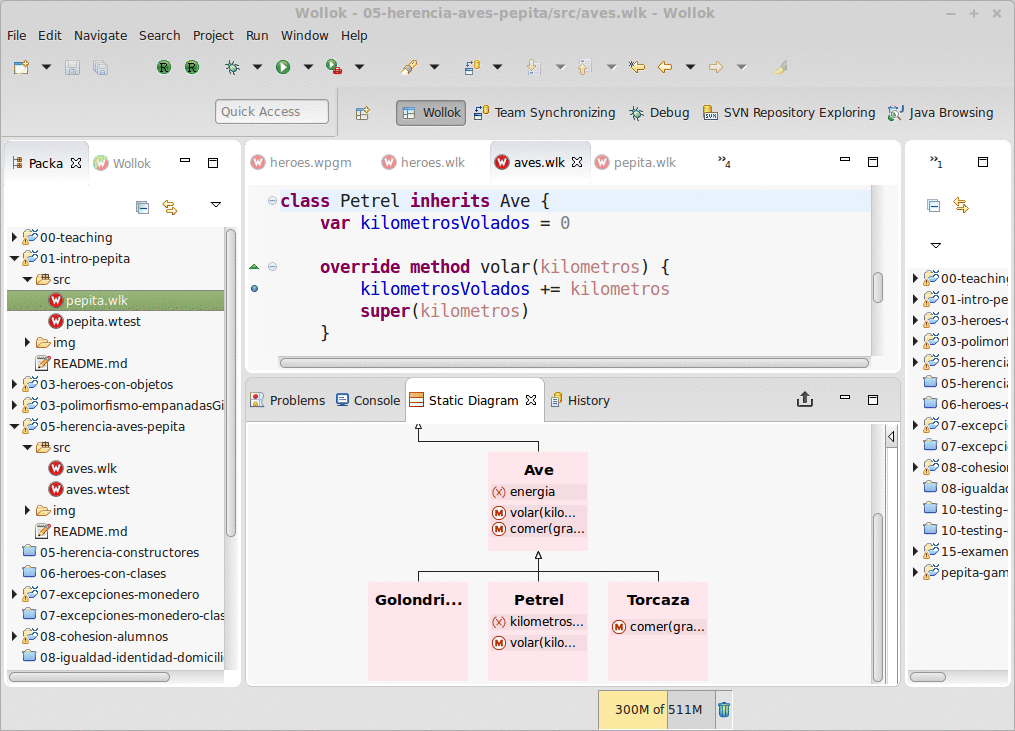Click the Quick Access search field
This screenshot has width=1015, height=731.
(272, 112)
